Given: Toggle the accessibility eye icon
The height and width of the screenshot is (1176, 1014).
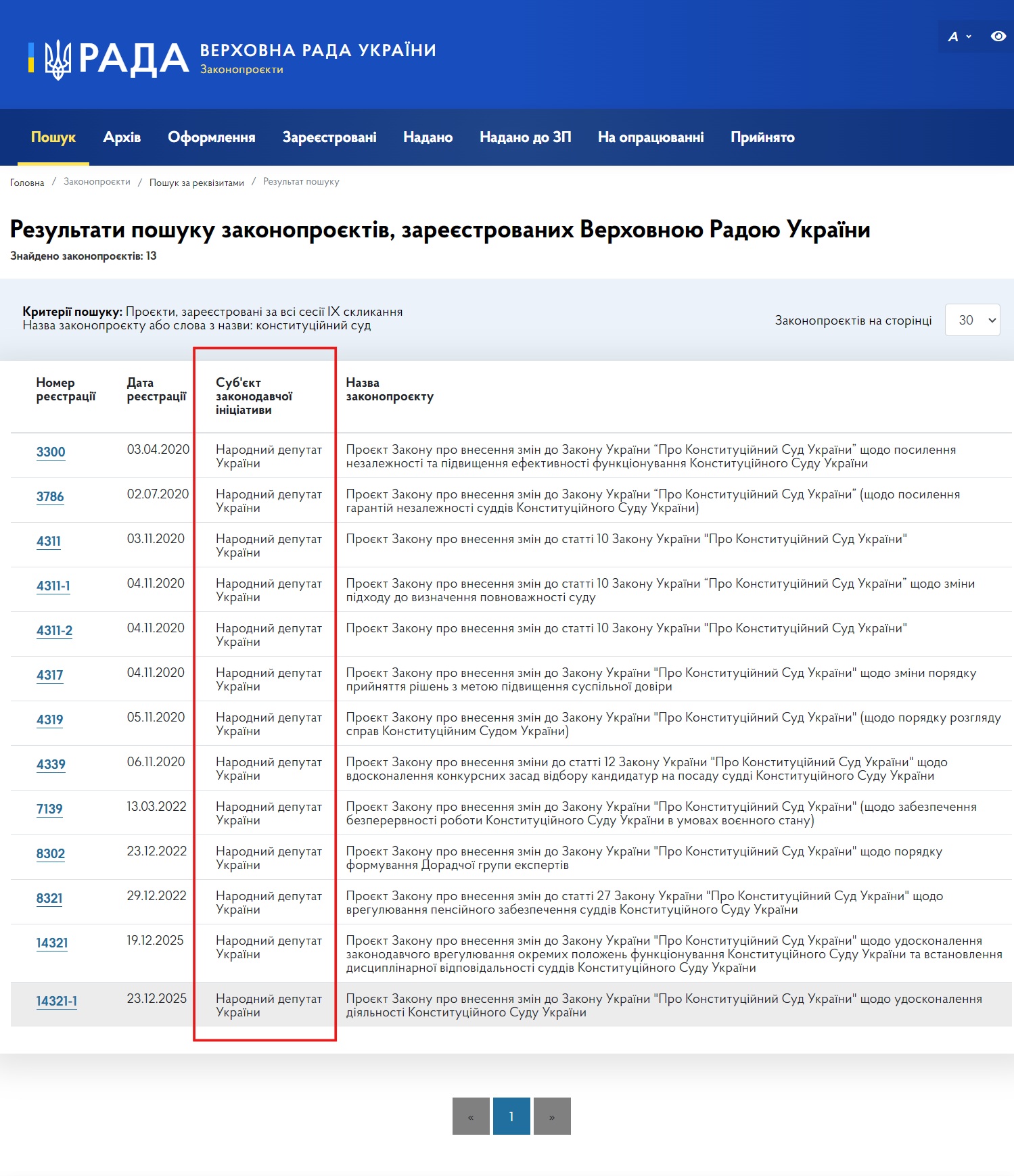Looking at the screenshot, I should (998, 37).
